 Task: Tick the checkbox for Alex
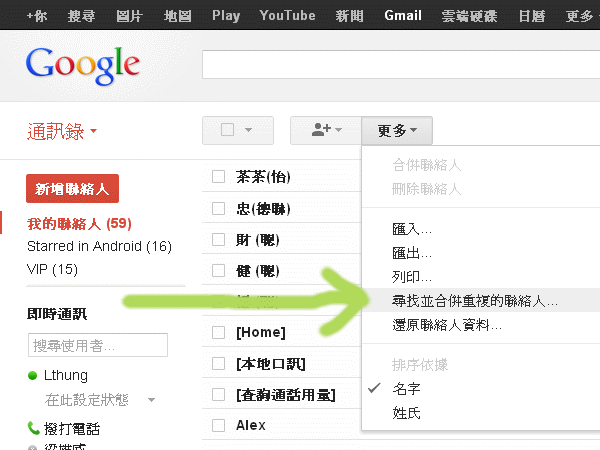218,425
